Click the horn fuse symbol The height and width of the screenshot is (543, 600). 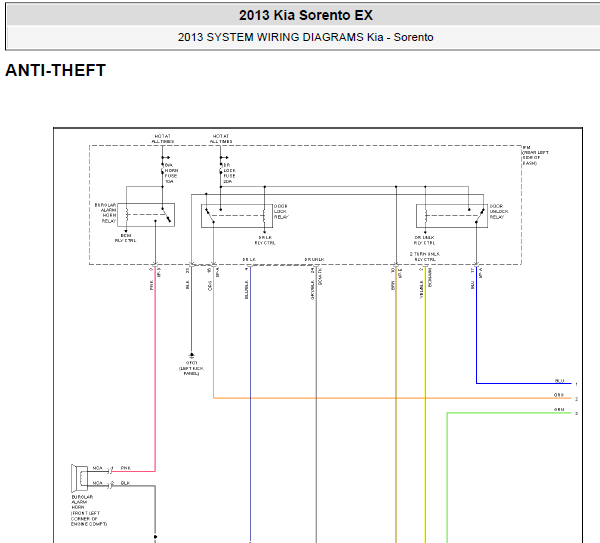tap(162, 170)
